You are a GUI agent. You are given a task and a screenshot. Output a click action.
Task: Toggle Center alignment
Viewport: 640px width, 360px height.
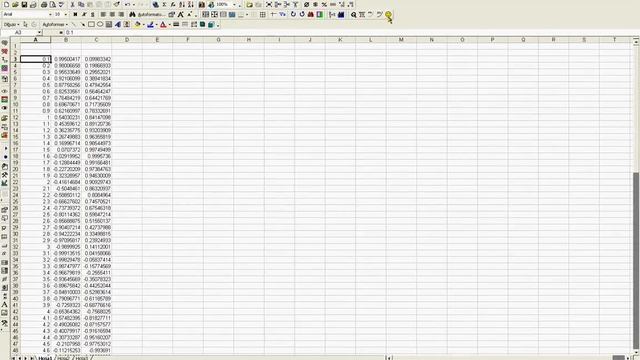(x=112, y=14)
